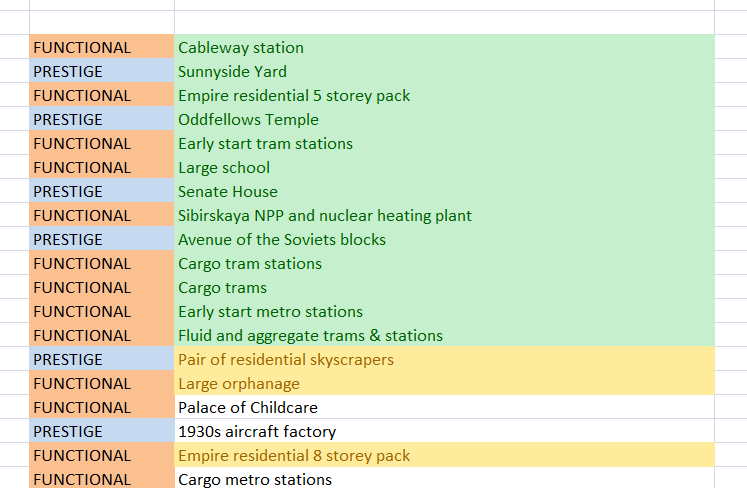The height and width of the screenshot is (488, 747).
Task: Click the 'Early start metro stations' cell
Action: pos(270,312)
